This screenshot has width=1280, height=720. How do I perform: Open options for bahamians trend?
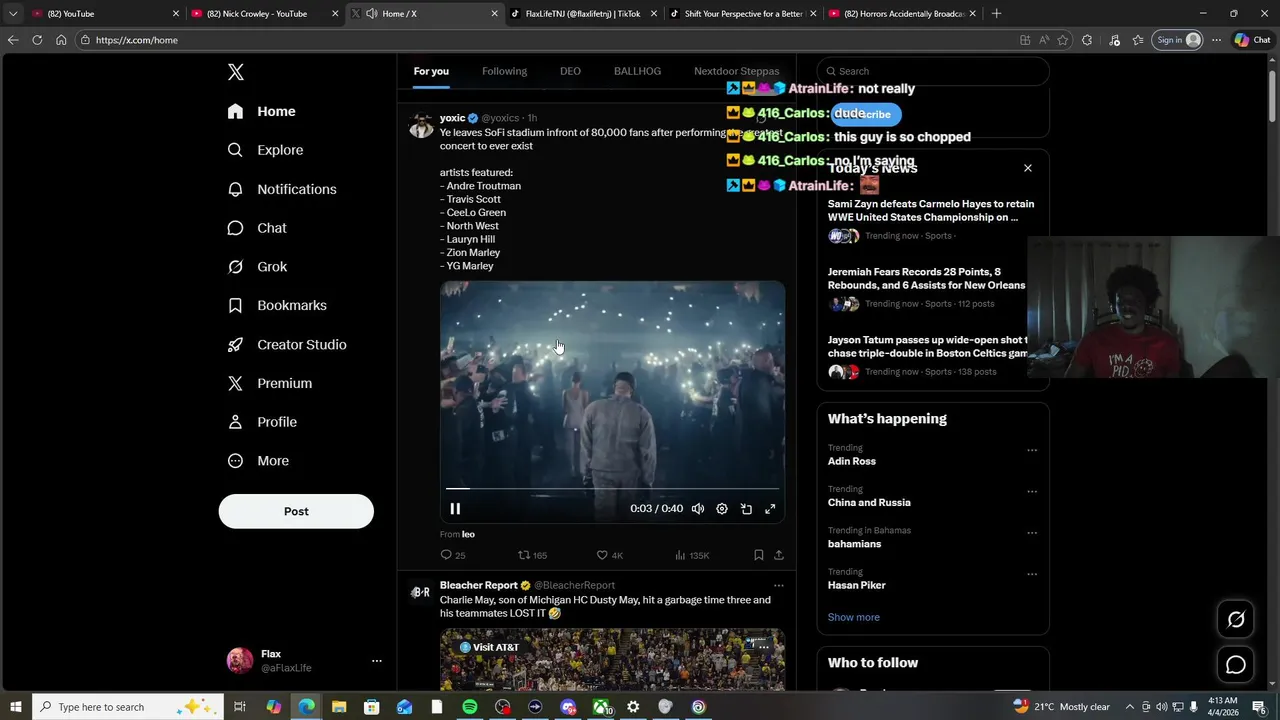point(1032,533)
